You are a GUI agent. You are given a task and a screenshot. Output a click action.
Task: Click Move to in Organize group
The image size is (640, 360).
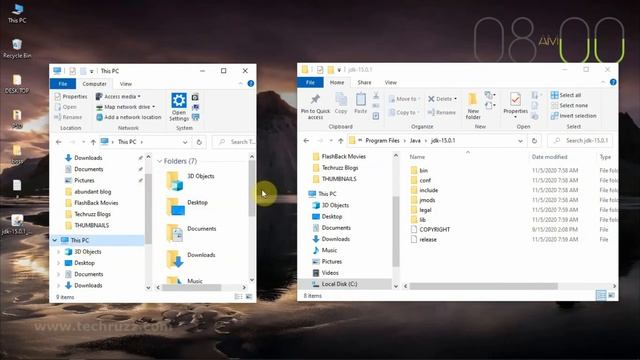404,99
